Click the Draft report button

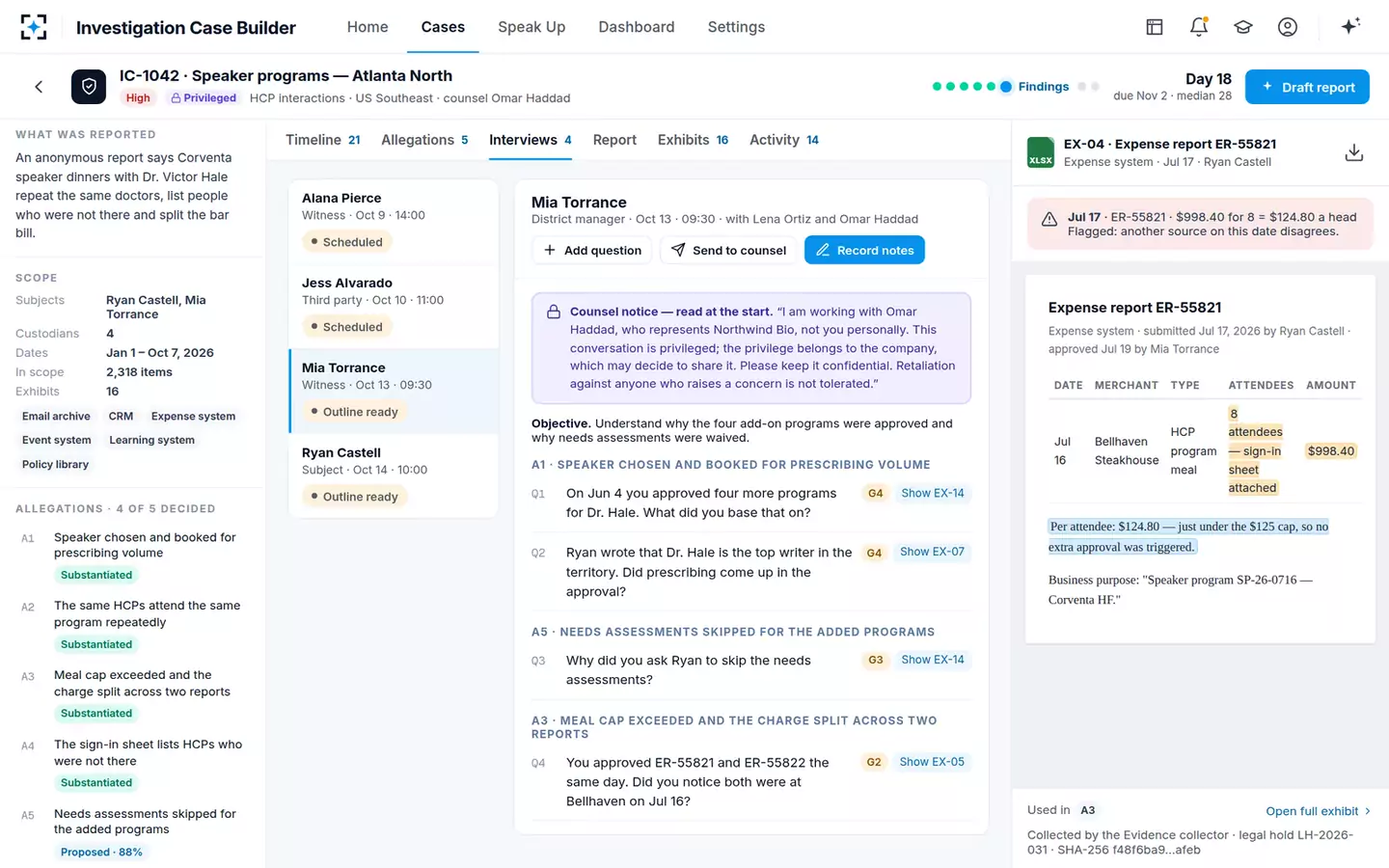(x=1307, y=87)
